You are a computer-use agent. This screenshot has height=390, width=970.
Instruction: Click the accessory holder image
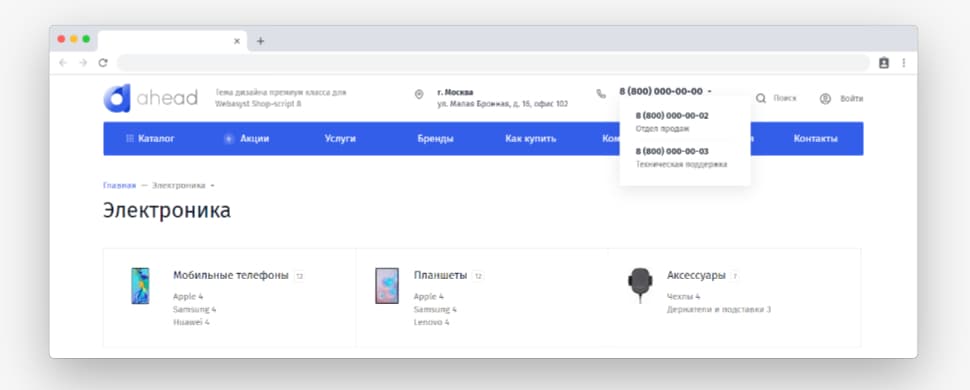[x=640, y=285]
